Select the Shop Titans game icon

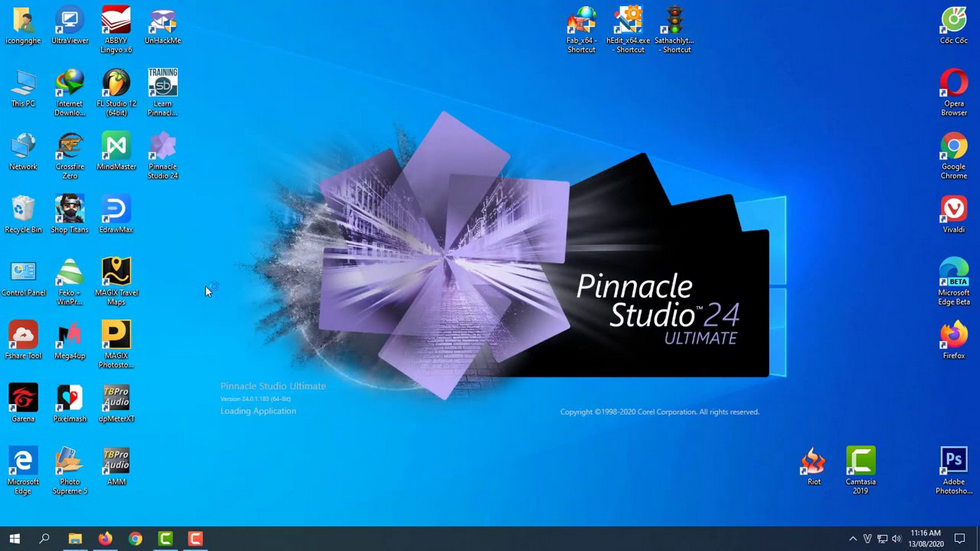tap(69, 214)
